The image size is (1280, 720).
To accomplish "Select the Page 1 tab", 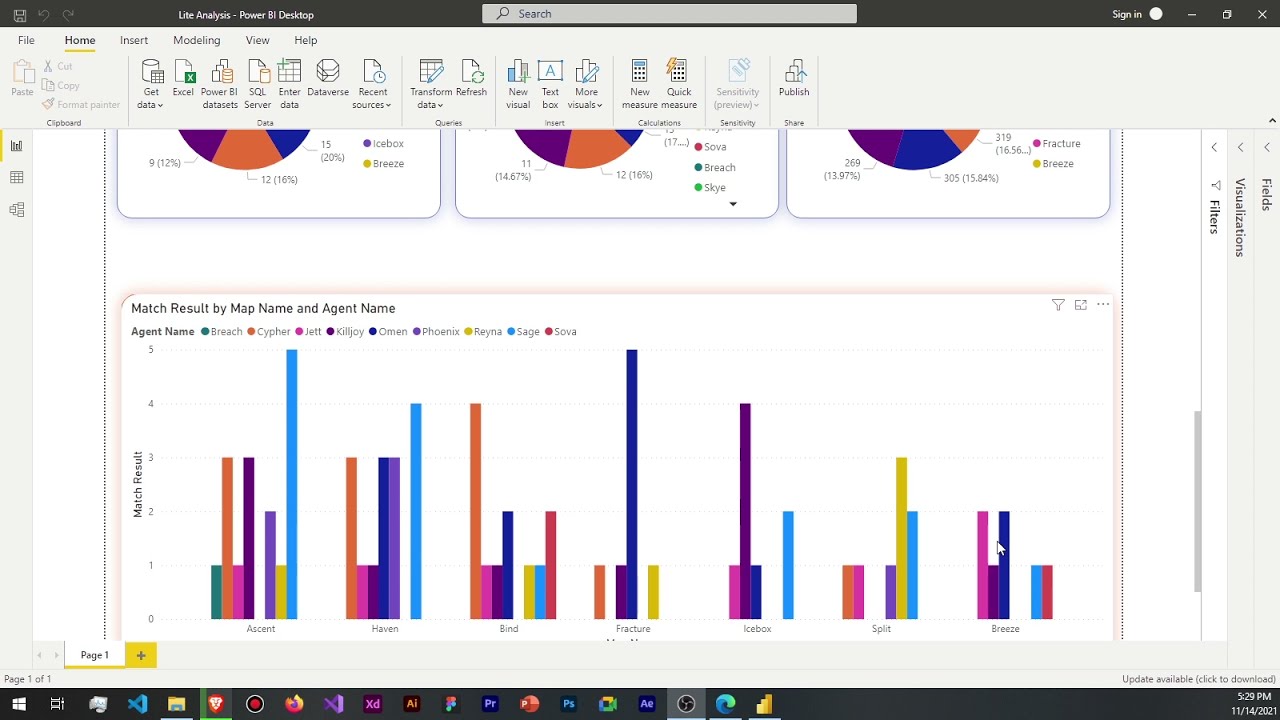I will pos(95,655).
